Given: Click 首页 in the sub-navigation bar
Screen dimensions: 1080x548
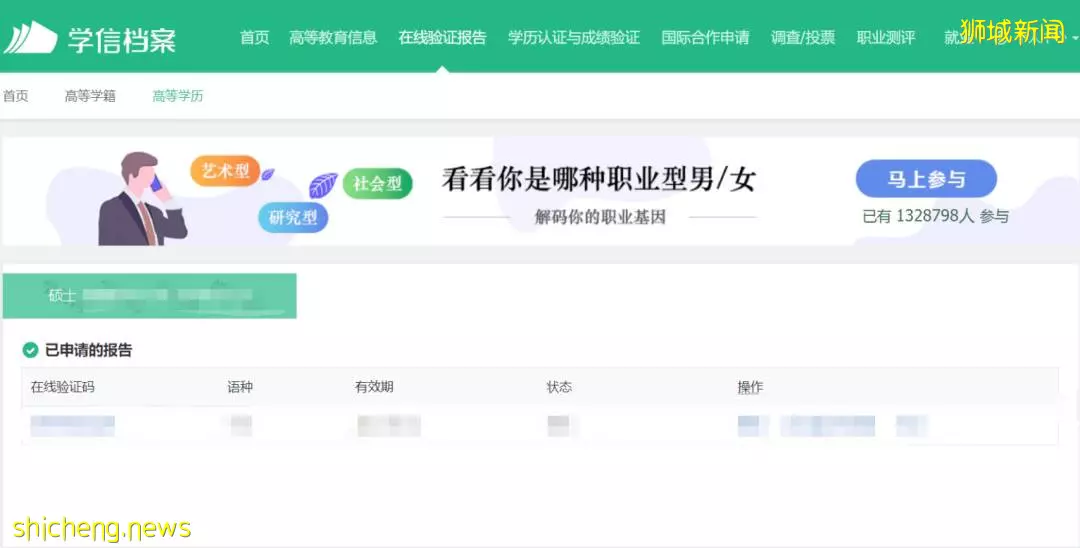Looking at the screenshot, I should tap(15, 96).
